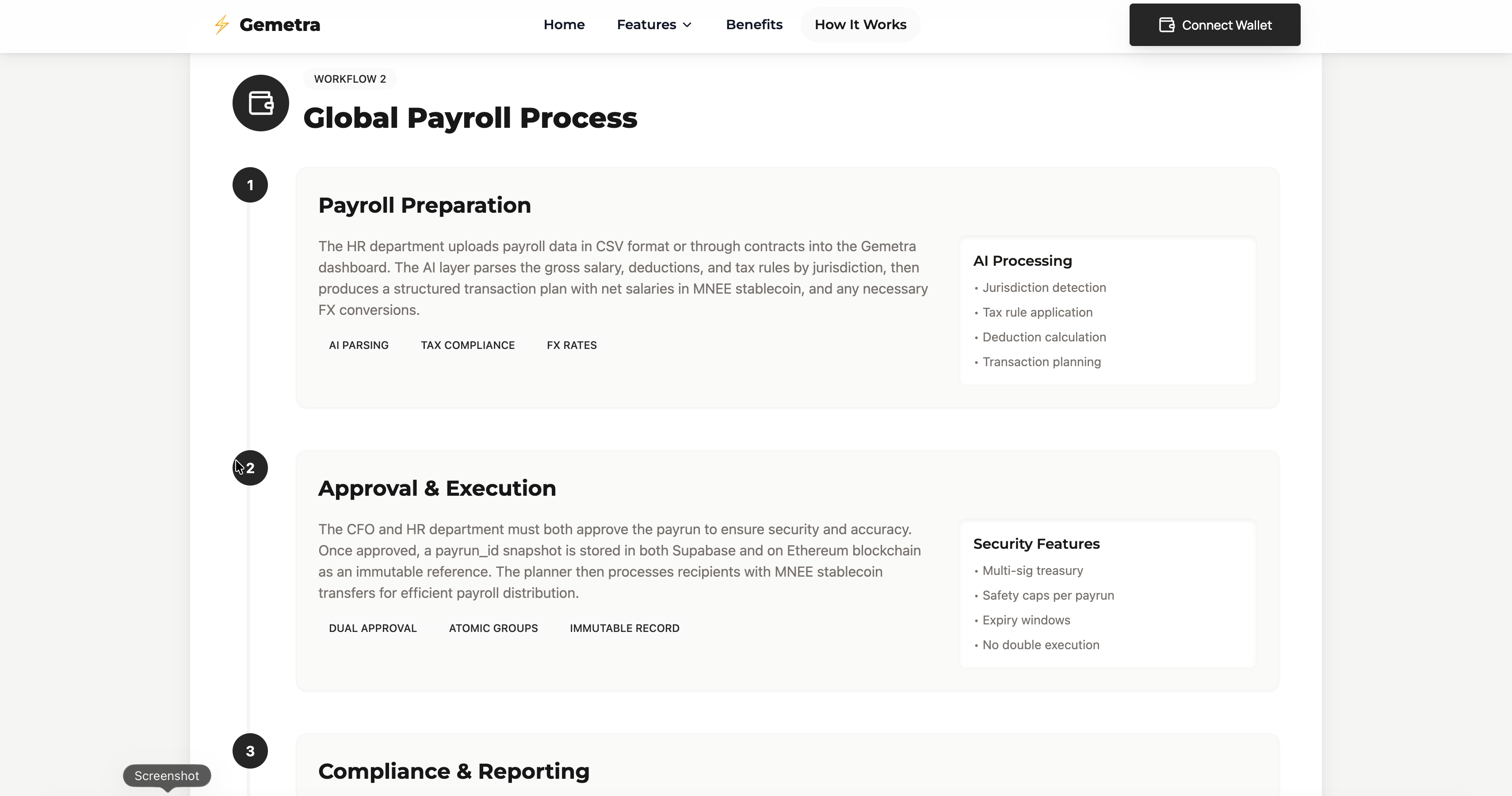Click the wallet icon in Connect Wallet
Image resolution: width=1512 pixels, height=796 pixels.
pos(1166,25)
